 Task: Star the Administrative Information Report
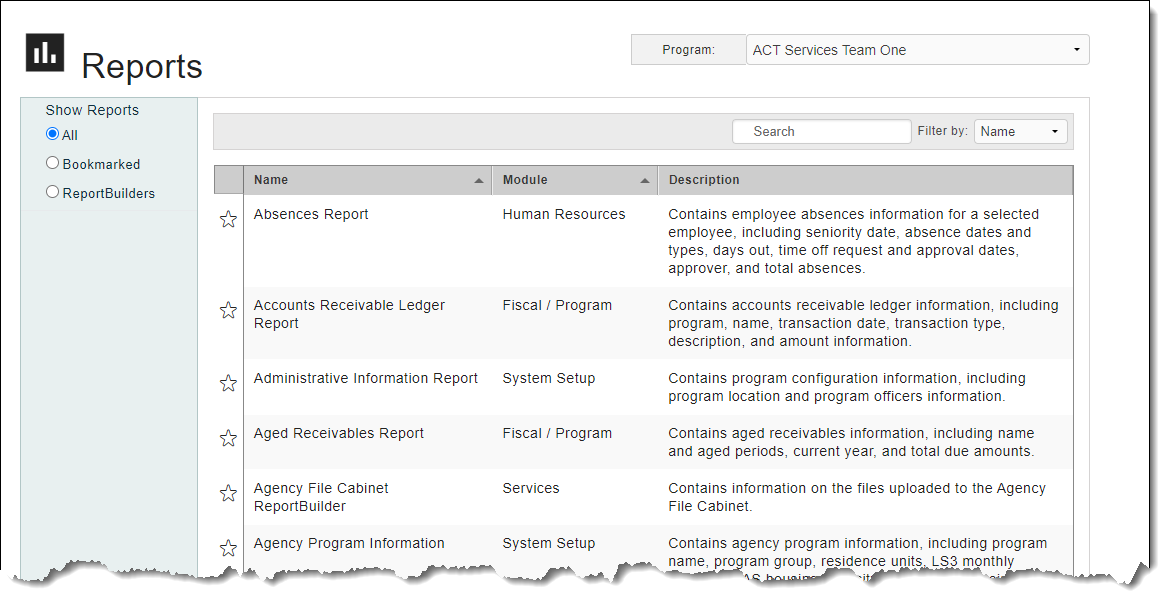pos(228,383)
